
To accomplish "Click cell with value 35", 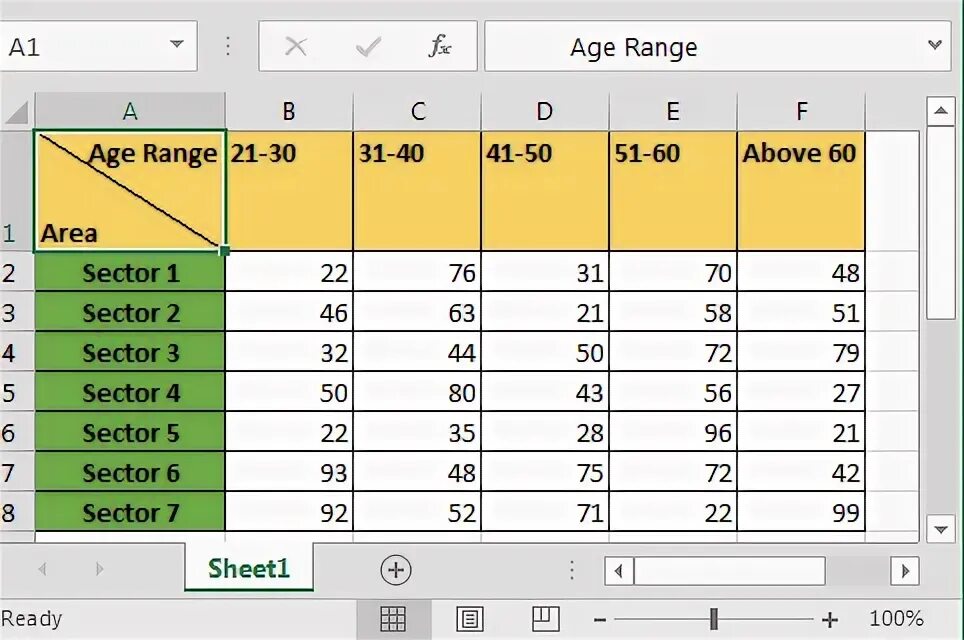I will 417,432.
